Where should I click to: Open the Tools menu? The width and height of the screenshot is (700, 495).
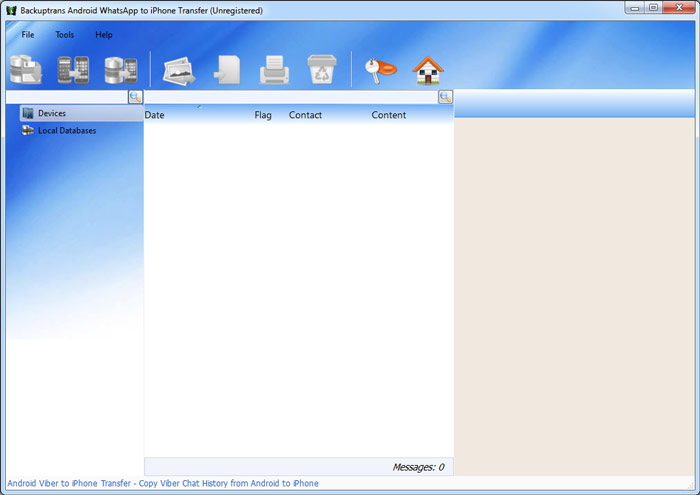[65, 35]
